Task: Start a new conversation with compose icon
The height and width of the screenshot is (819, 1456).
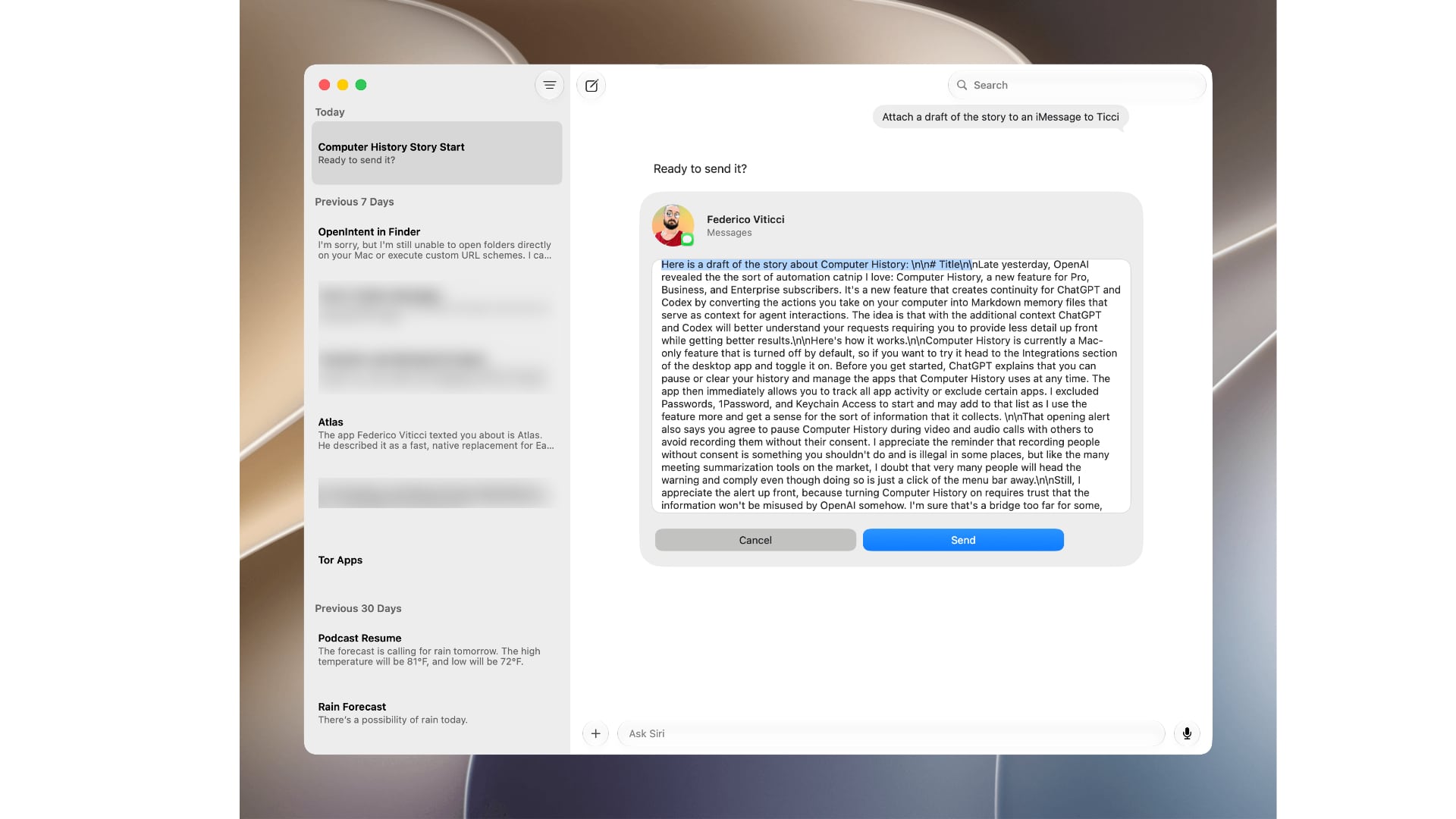Action: click(591, 86)
